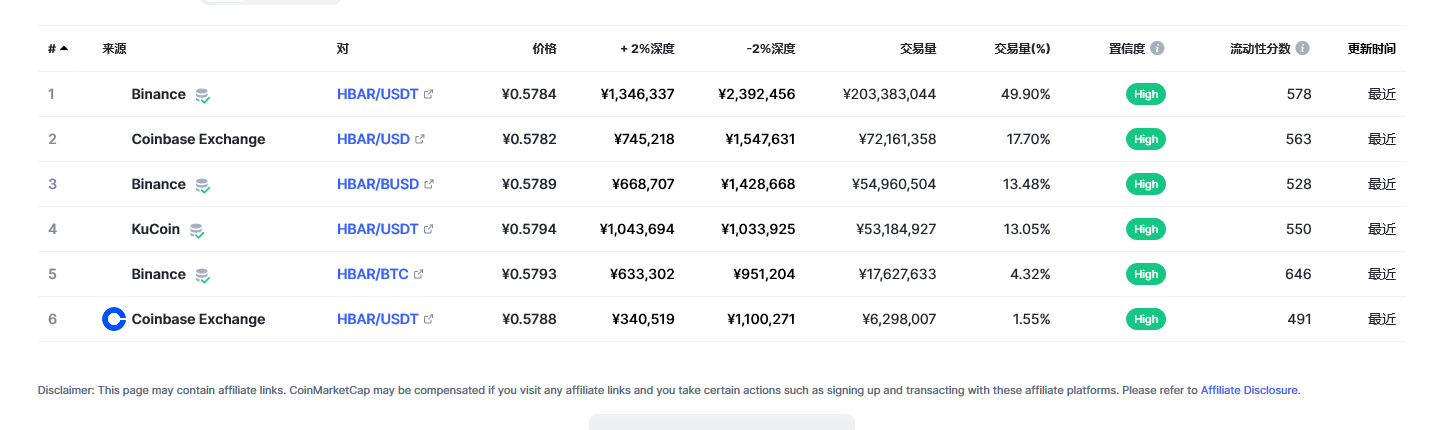
Task: Open the HBAR/BUSD pair link
Action: click(x=377, y=184)
